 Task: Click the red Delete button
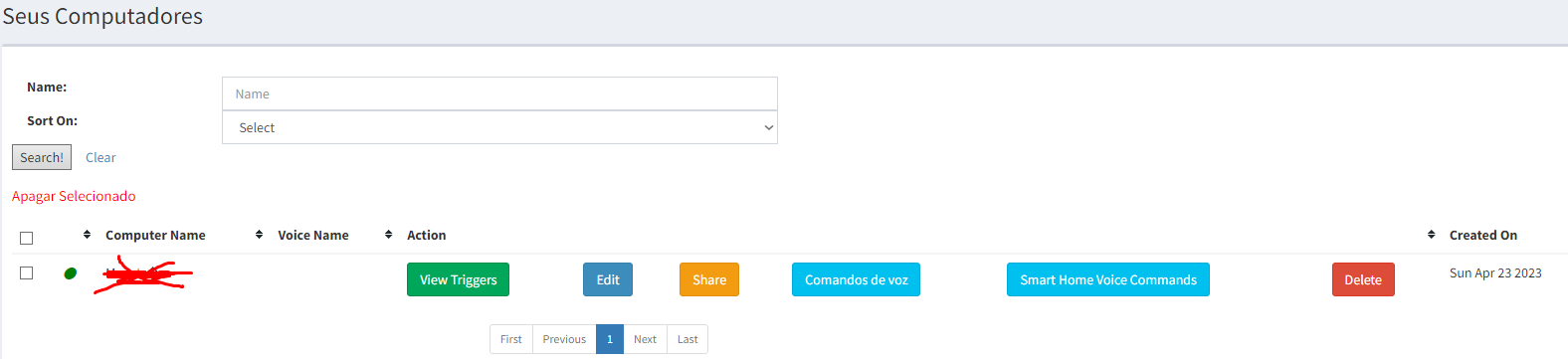click(x=1363, y=279)
